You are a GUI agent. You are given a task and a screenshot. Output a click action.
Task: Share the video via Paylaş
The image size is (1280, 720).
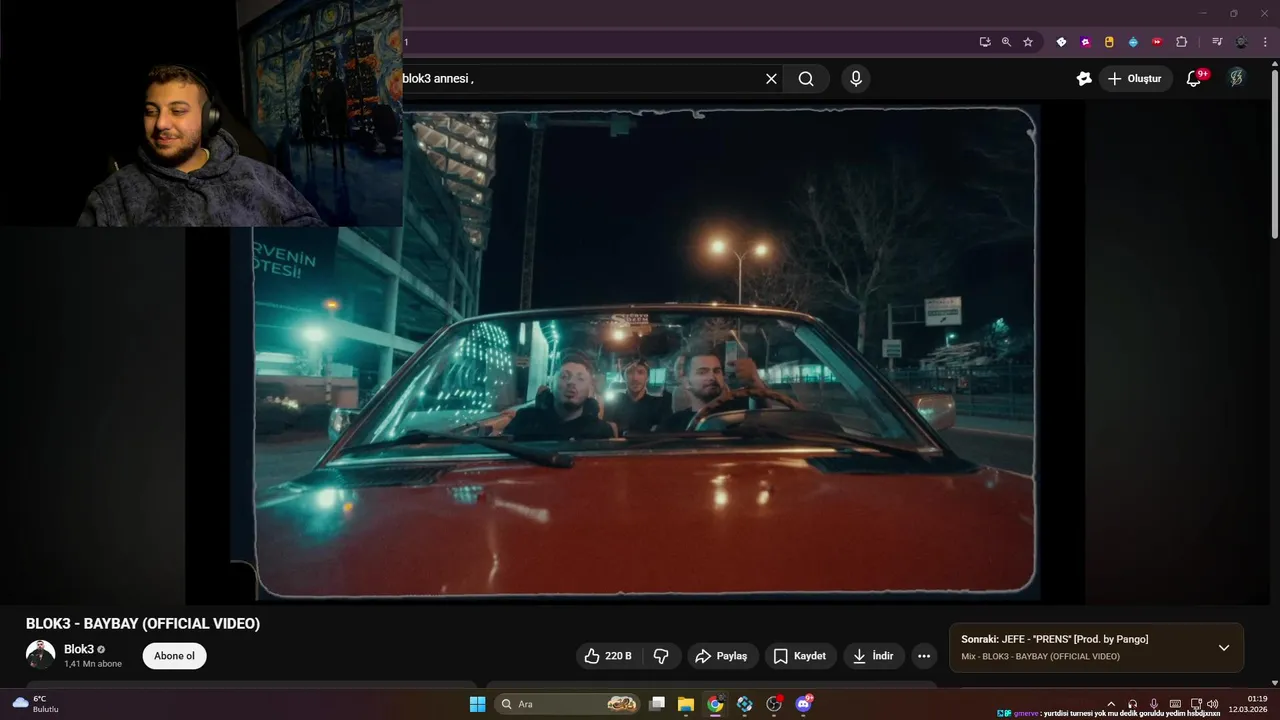pyautogui.click(x=722, y=656)
